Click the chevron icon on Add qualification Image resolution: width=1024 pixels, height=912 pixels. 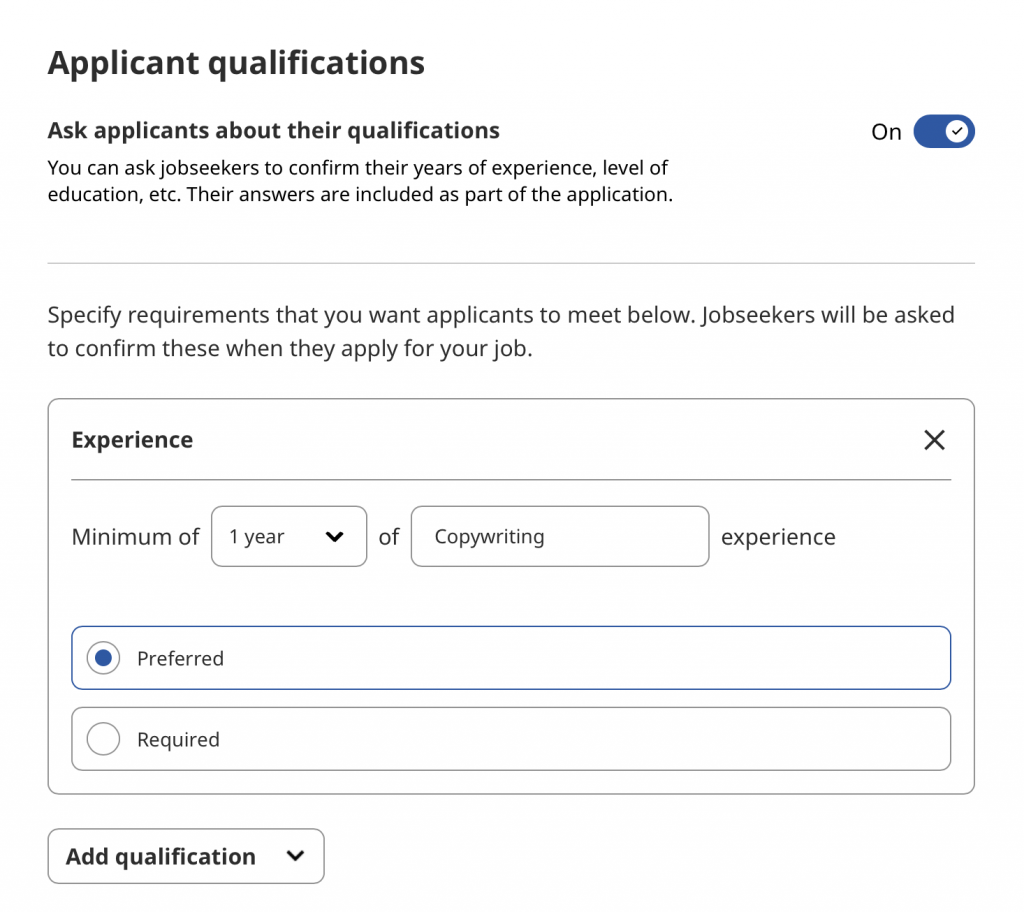[295, 856]
